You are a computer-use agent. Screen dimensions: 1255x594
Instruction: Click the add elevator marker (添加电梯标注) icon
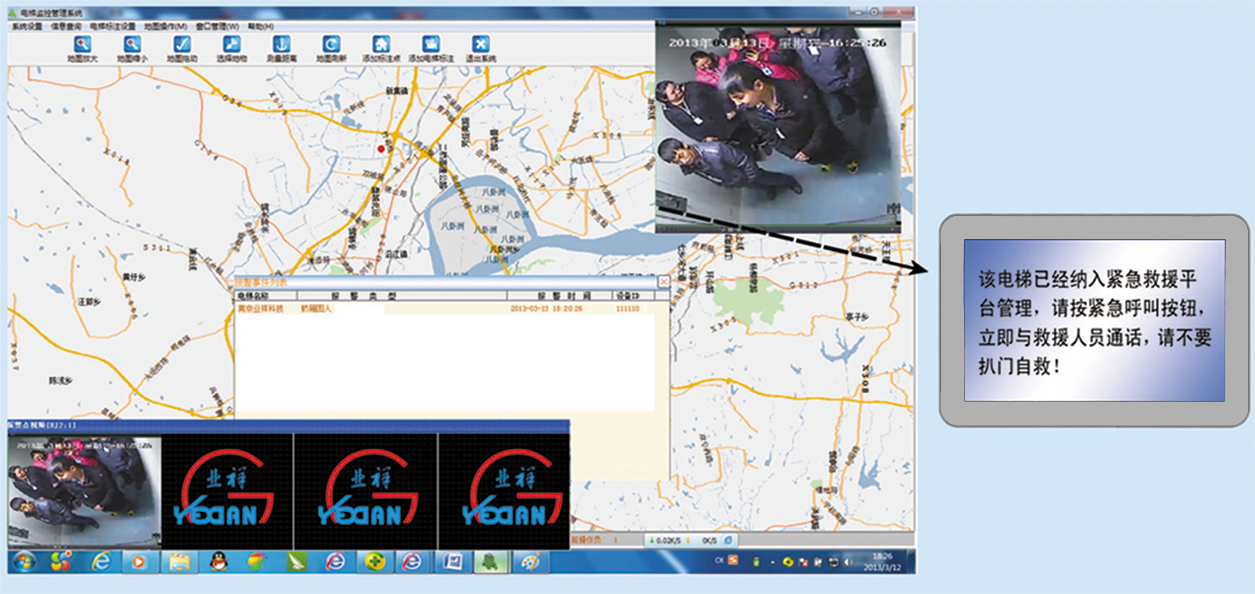click(431, 44)
